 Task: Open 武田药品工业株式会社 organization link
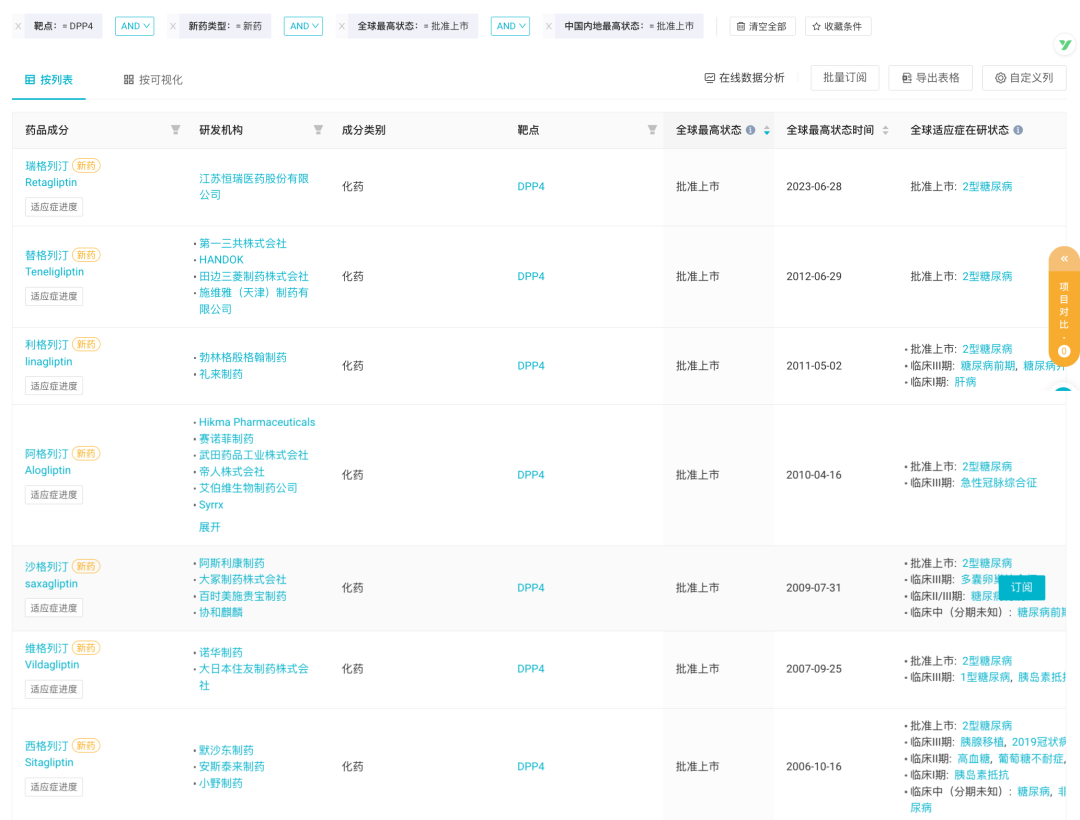tap(253, 455)
